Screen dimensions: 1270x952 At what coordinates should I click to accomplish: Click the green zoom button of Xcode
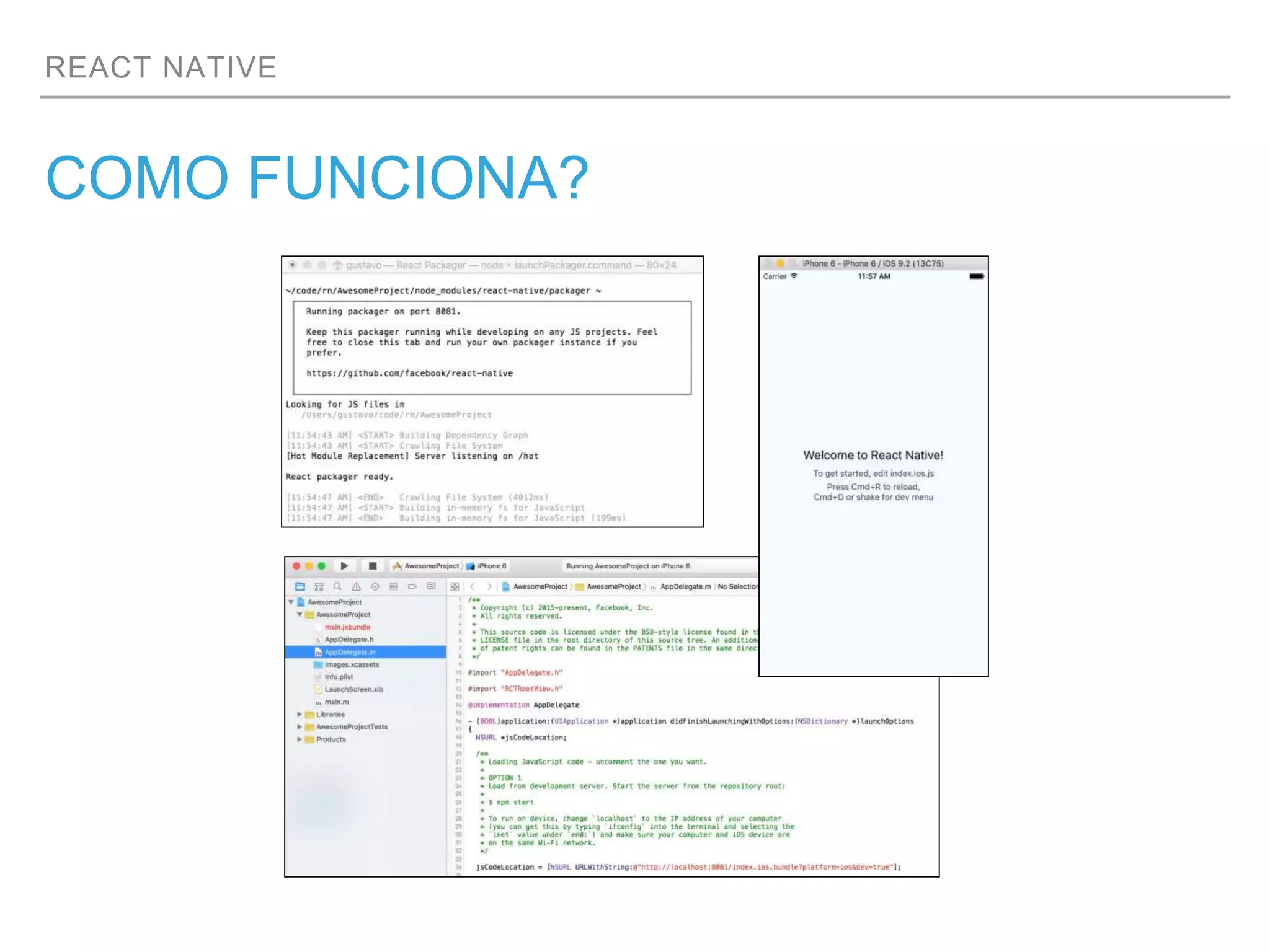pyautogui.click(x=321, y=566)
